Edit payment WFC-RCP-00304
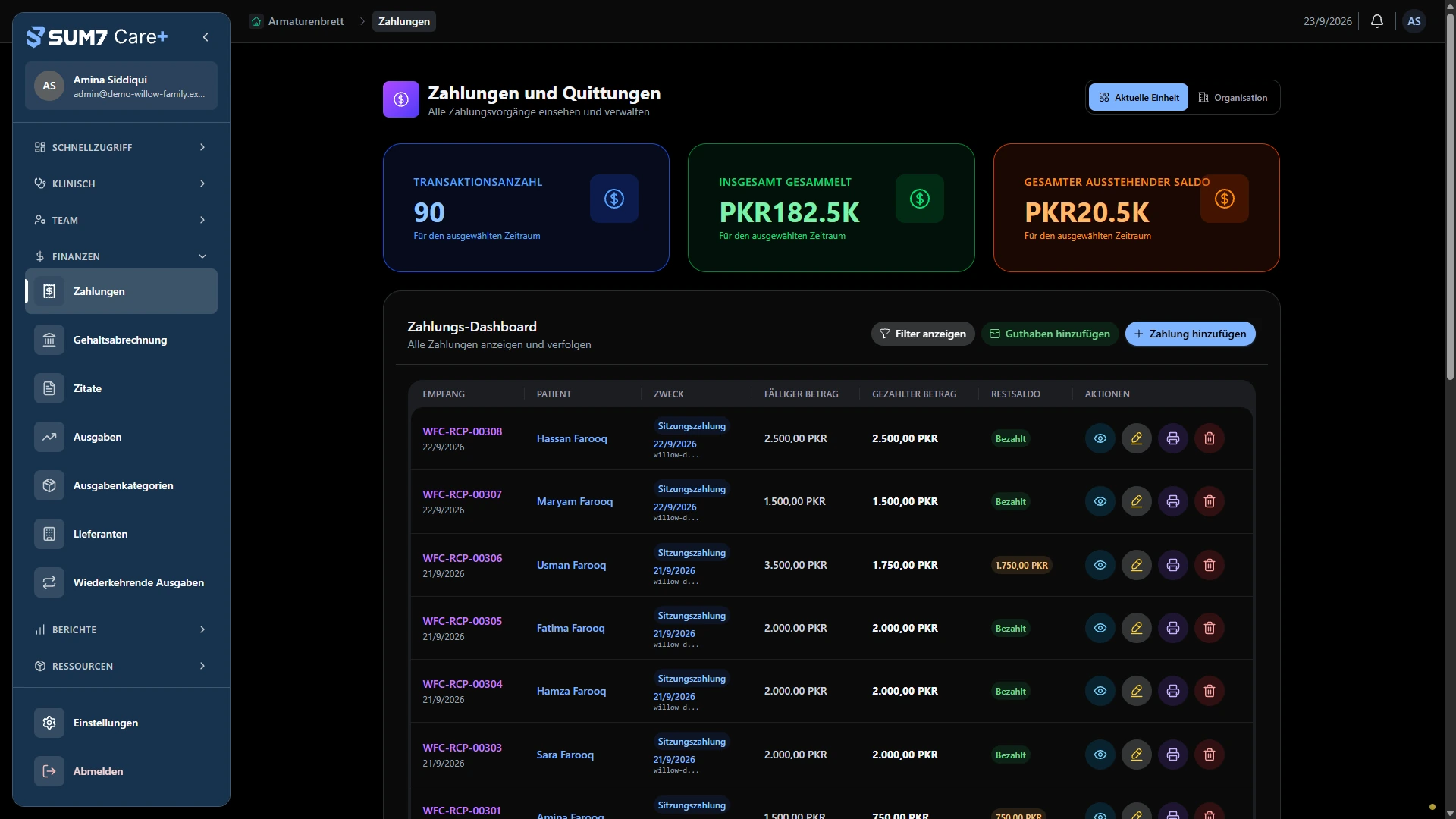The image size is (1456, 819). pyautogui.click(x=1137, y=691)
